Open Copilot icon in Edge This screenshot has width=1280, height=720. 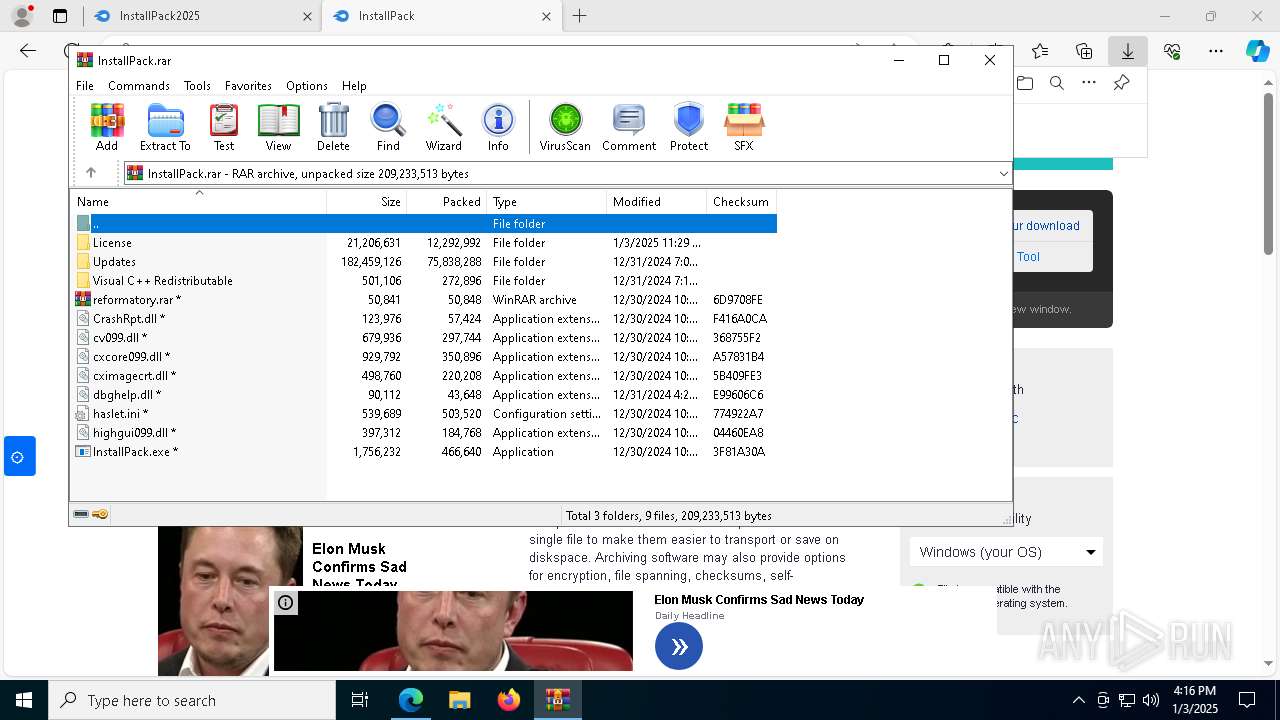click(1258, 51)
